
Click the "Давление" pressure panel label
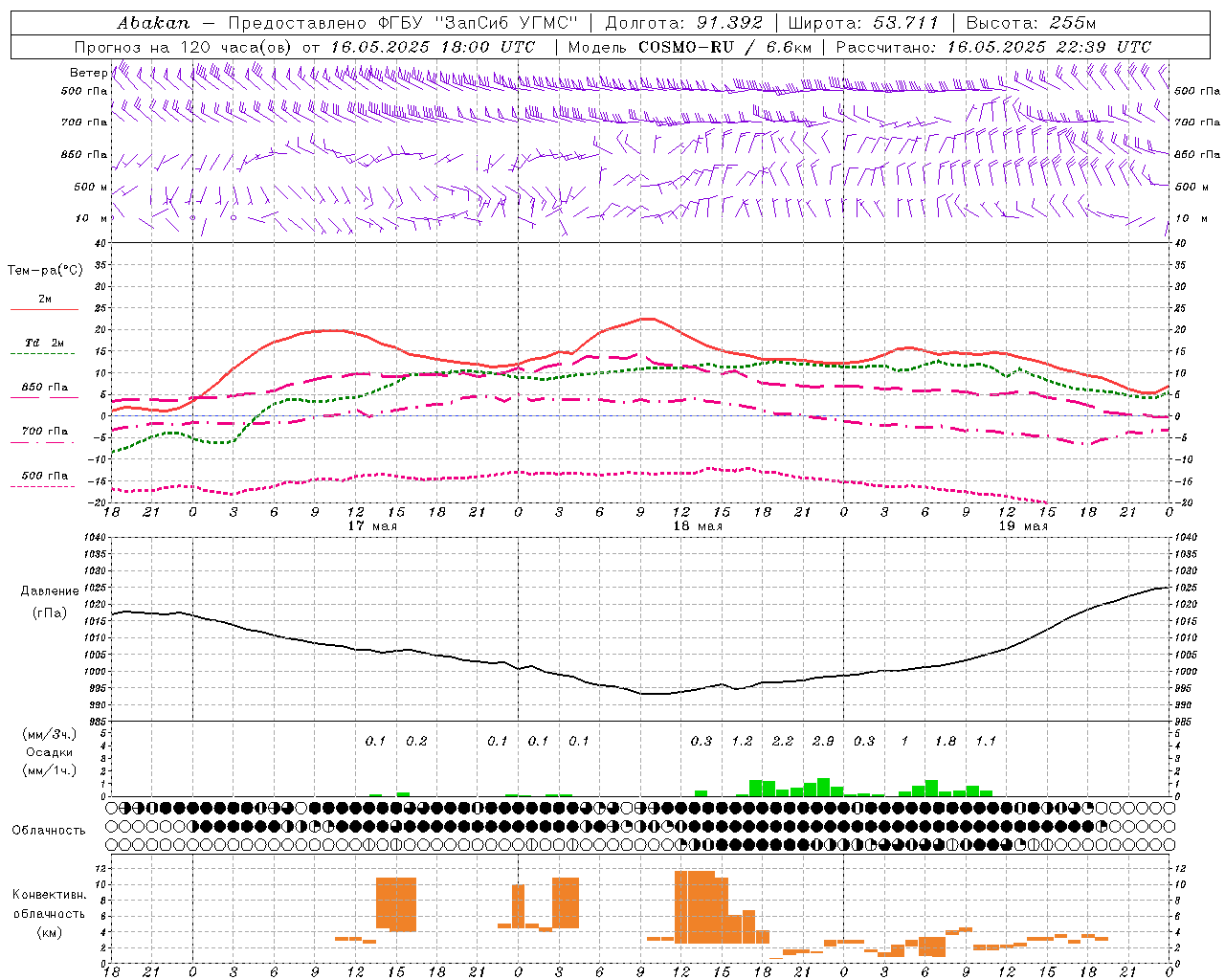[x=50, y=591]
